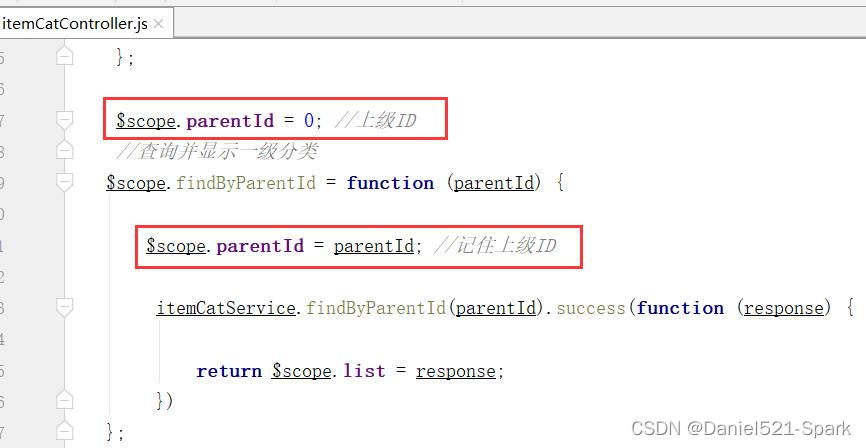Toggle fold marker next to 查询并显示一级分类 comment
The height and width of the screenshot is (448, 866).
coord(65,150)
